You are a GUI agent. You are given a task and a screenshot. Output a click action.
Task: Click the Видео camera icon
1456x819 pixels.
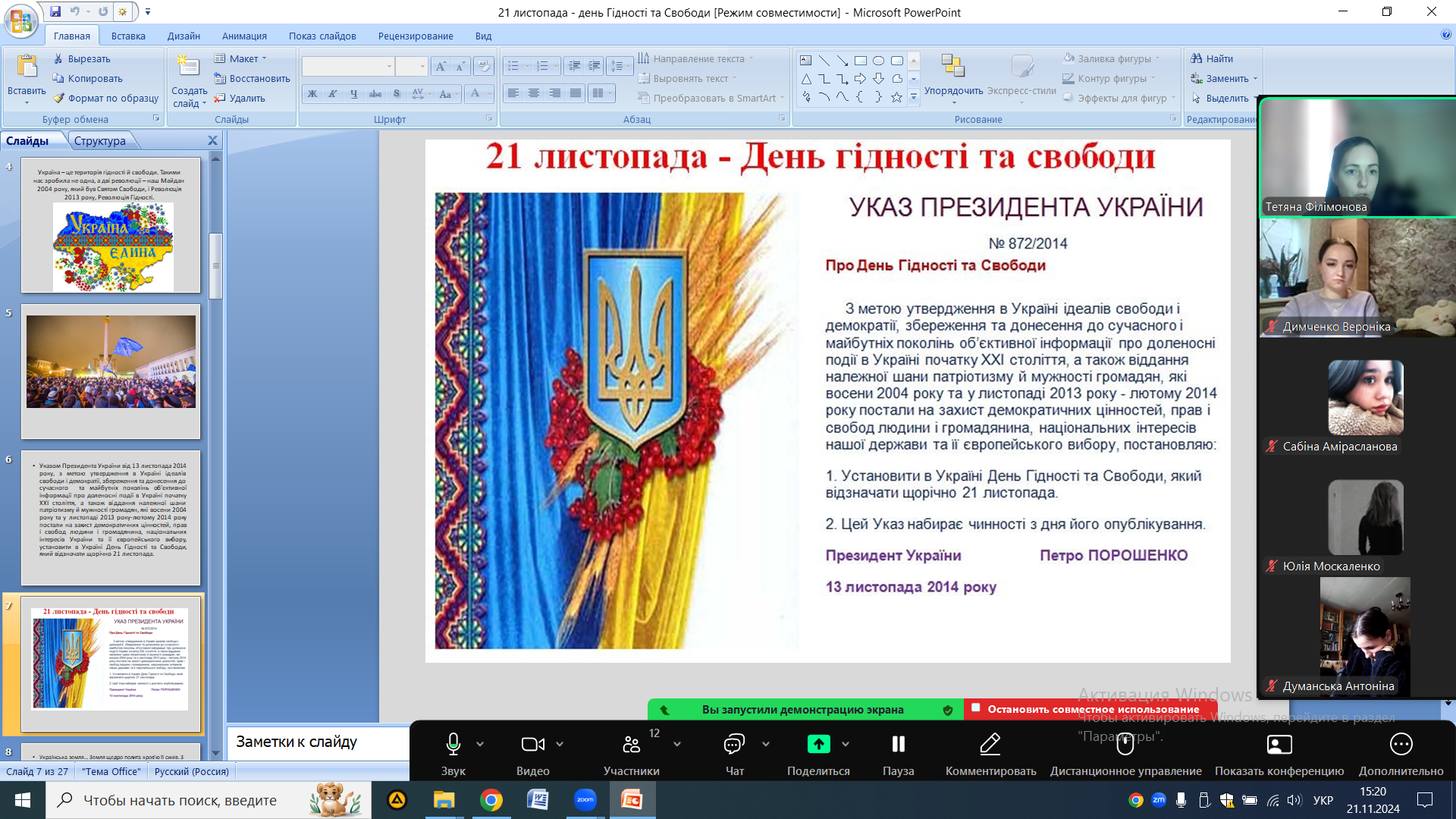532,744
